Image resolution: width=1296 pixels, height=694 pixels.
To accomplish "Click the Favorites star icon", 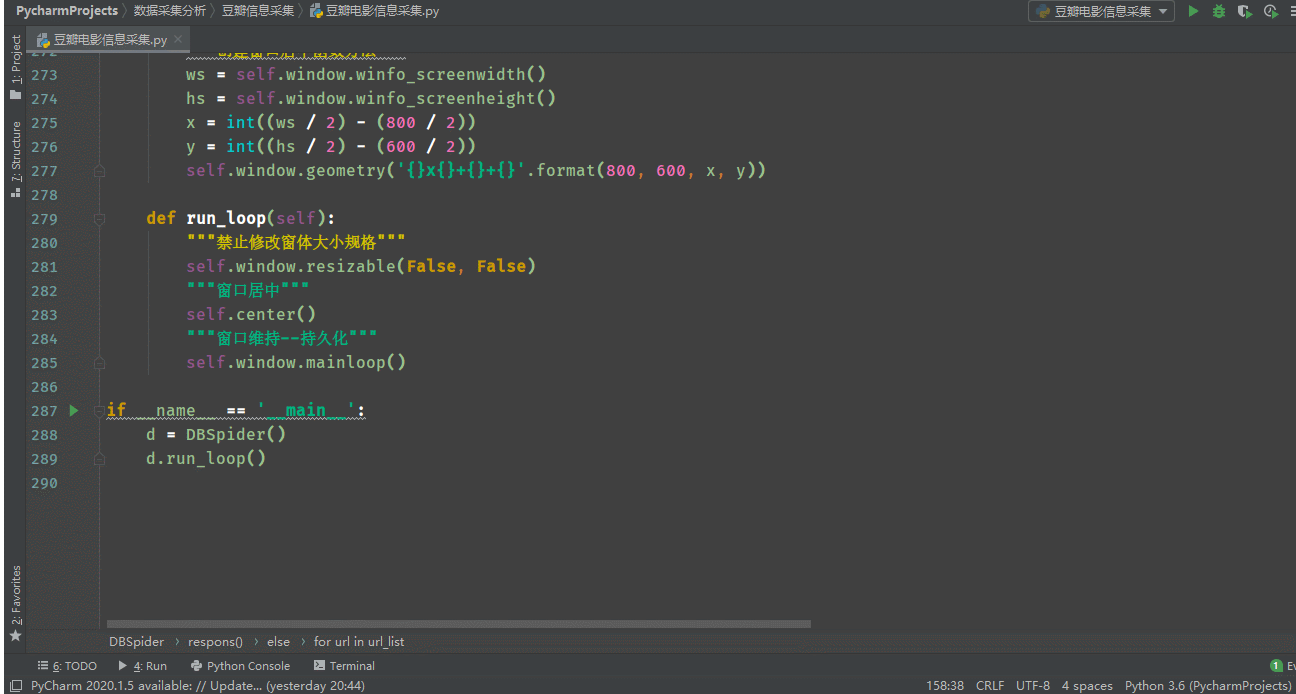I will [16, 636].
